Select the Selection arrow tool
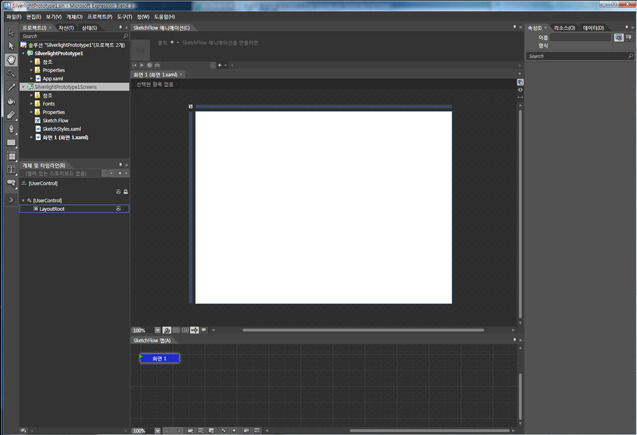Image resolution: width=637 pixels, height=435 pixels. [x=11, y=32]
